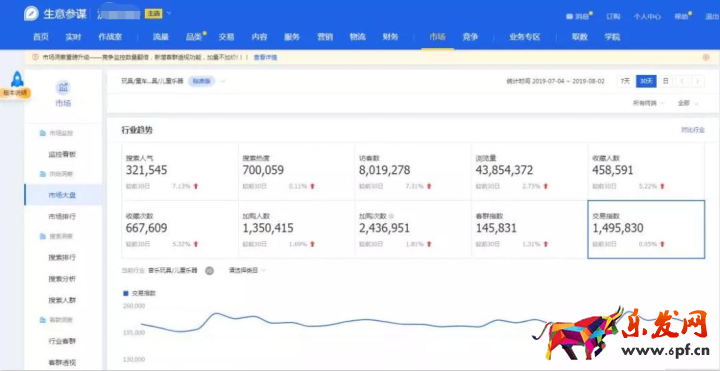Viewport: 720px width, 371px height.
Task: Expand the 所有终端 dropdown
Action: (648, 103)
